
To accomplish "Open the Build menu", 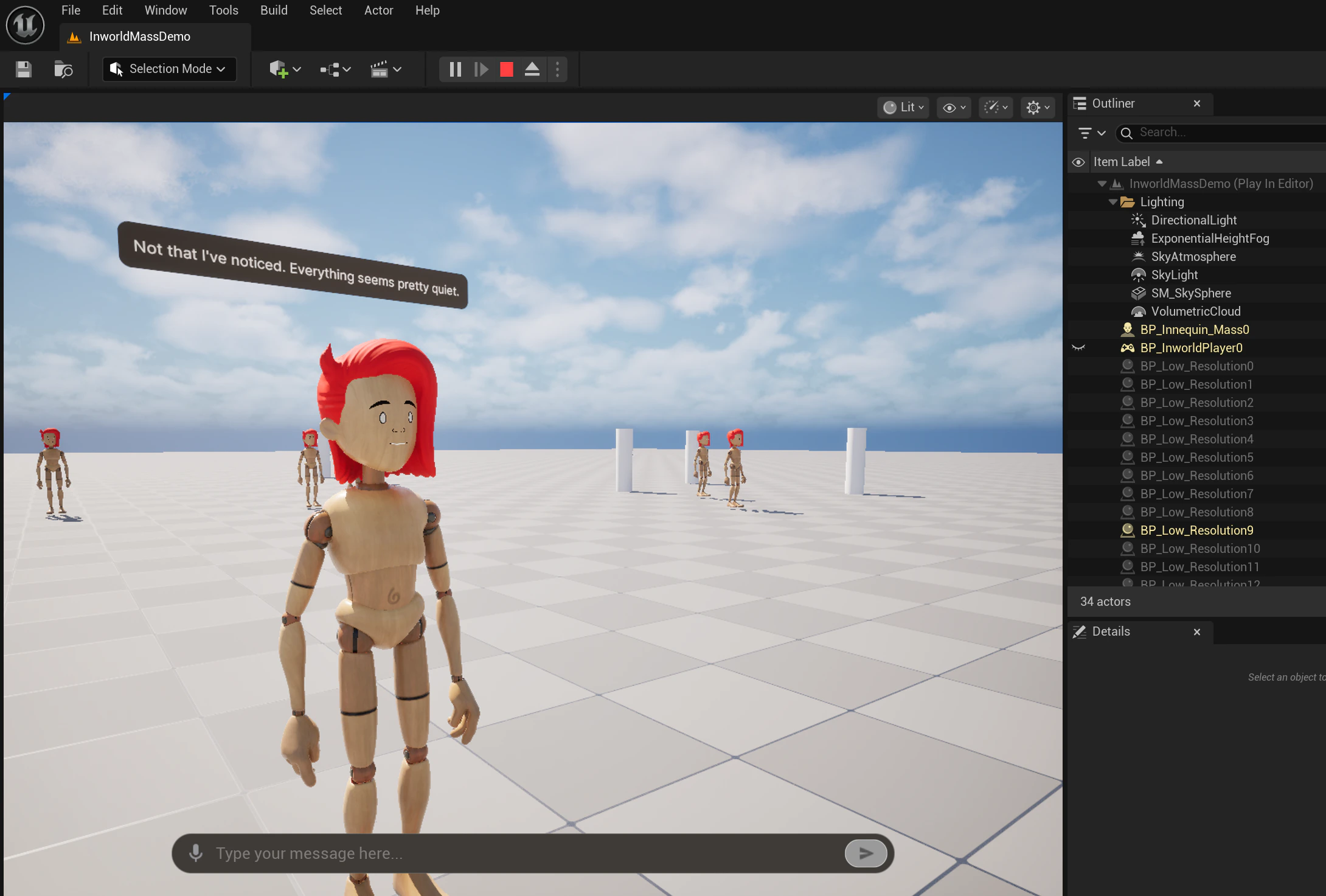I will [274, 10].
